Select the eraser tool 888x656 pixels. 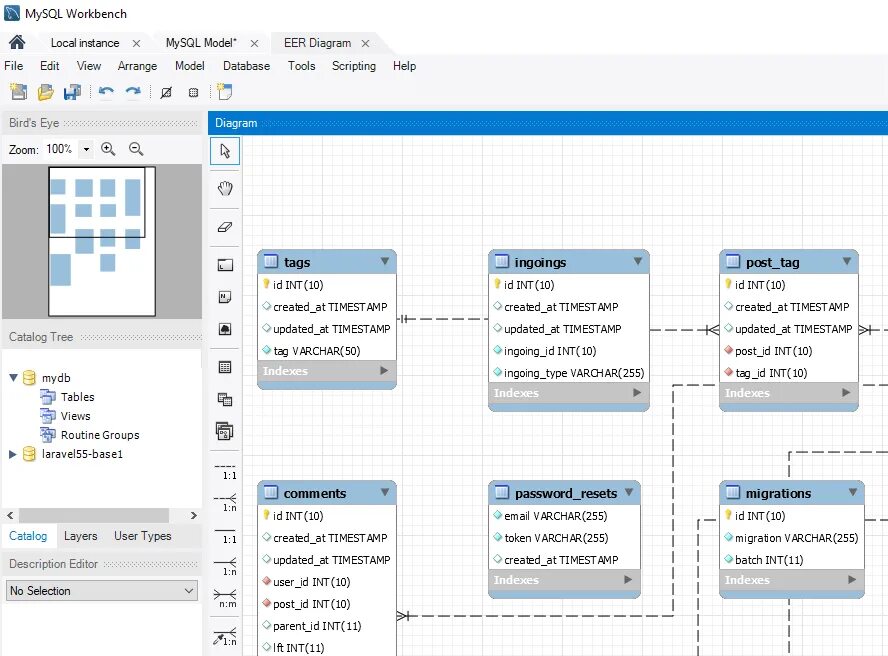tap(225, 227)
